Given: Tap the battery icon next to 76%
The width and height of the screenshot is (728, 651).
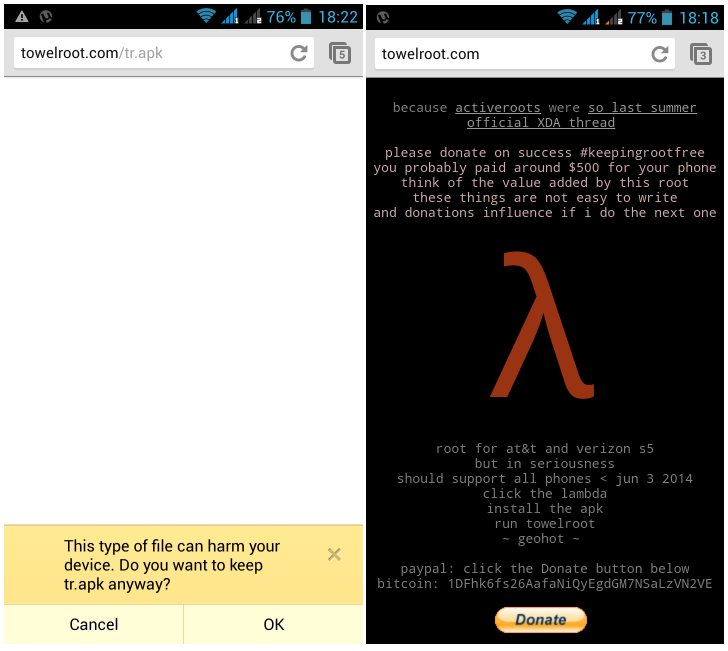Looking at the screenshot, I should point(306,17).
